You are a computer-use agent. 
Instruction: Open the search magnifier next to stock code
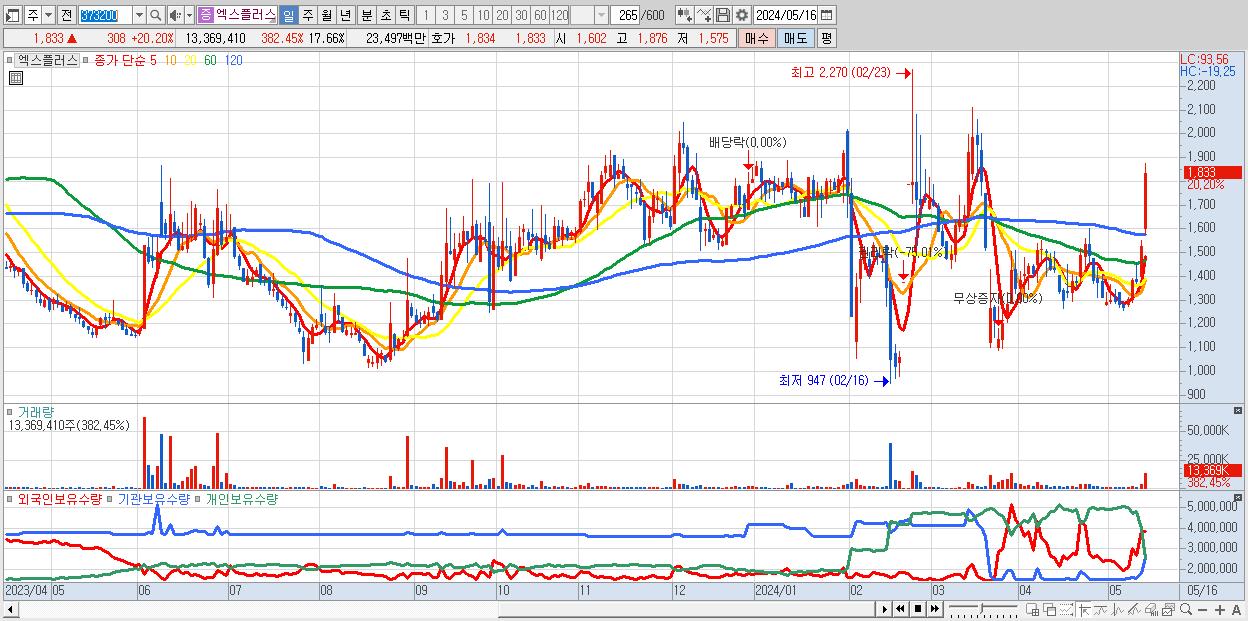[x=156, y=15]
